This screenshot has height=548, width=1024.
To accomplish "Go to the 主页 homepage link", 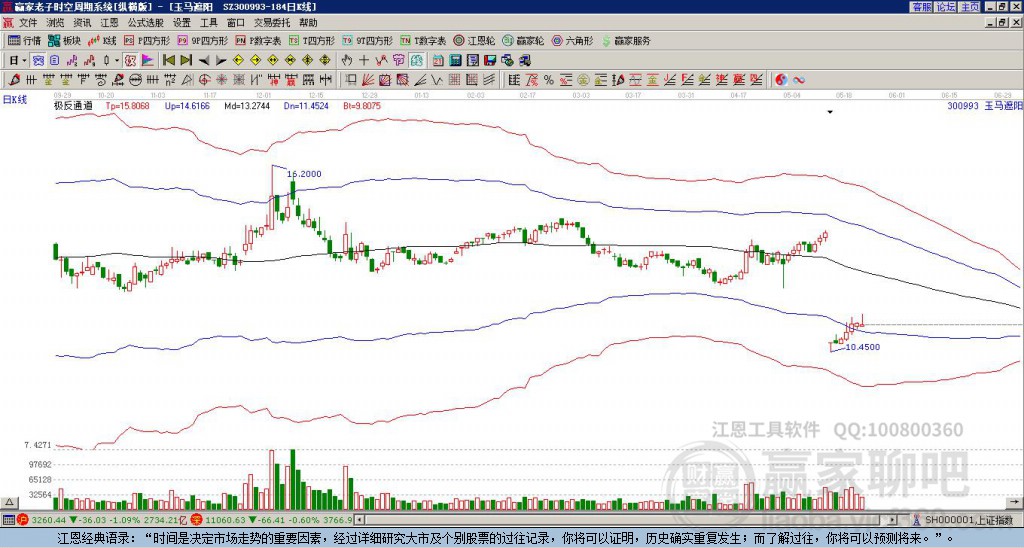I will 970,6.
